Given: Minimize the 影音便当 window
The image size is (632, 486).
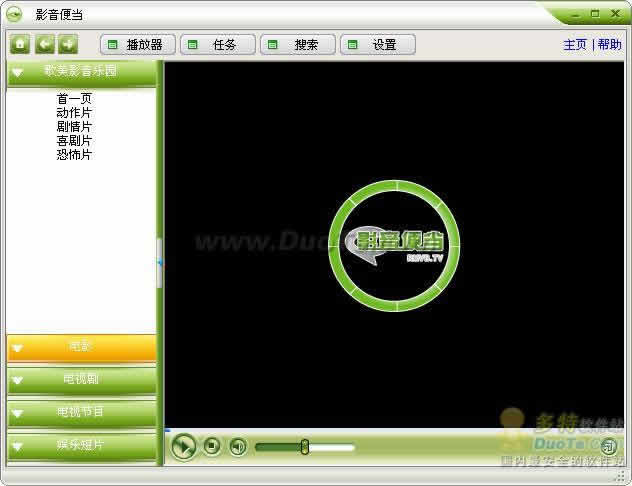Looking at the screenshot, I should [576, 15].
